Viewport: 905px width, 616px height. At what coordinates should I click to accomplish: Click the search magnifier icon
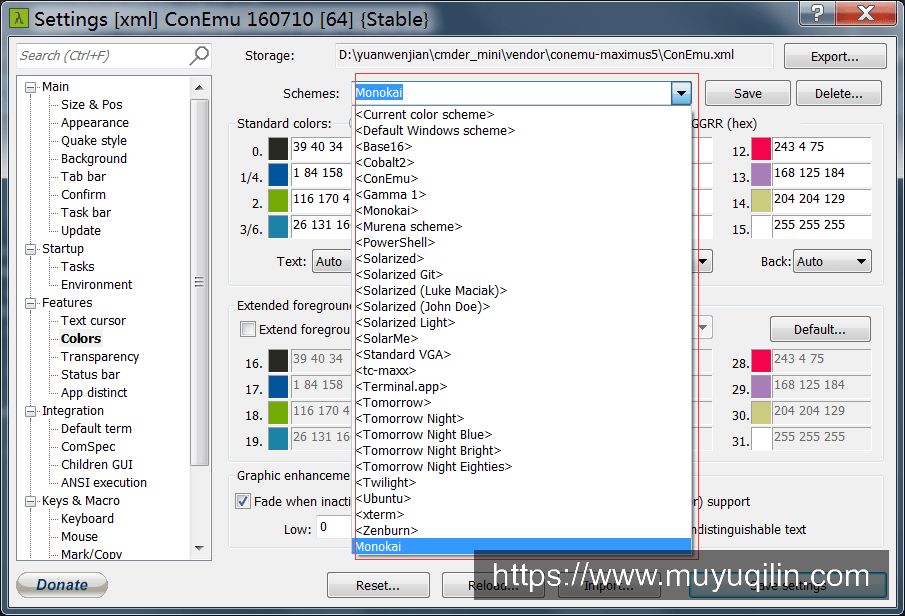199,55
